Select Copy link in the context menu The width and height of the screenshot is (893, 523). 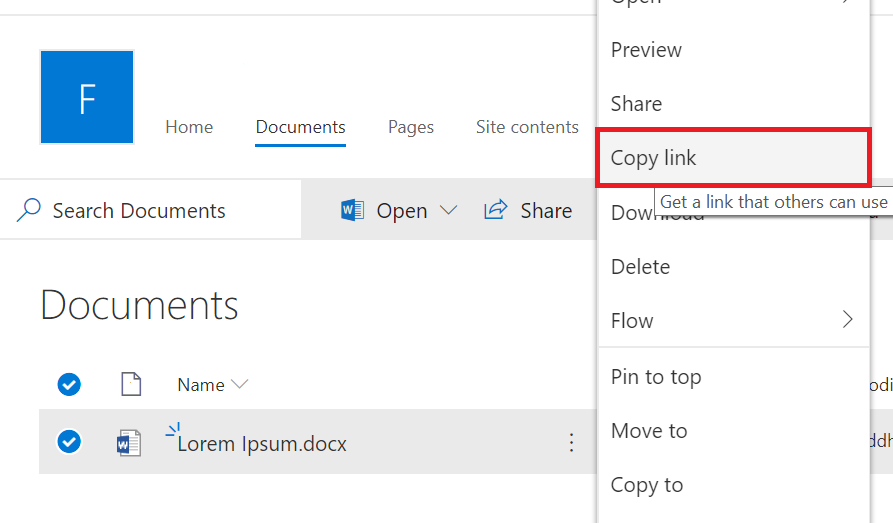734,158
